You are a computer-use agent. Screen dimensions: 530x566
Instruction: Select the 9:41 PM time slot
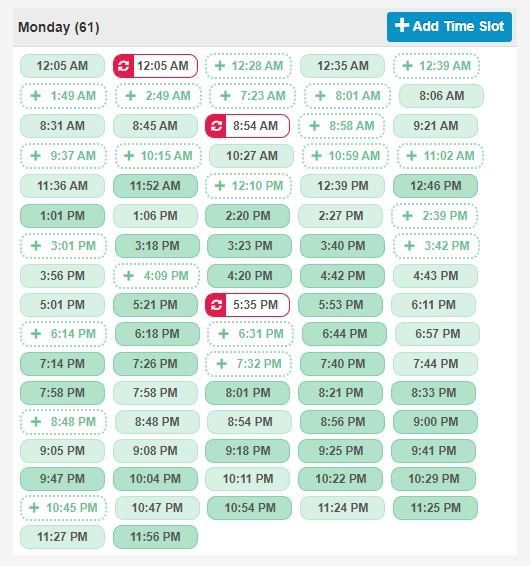coord(433,451)
